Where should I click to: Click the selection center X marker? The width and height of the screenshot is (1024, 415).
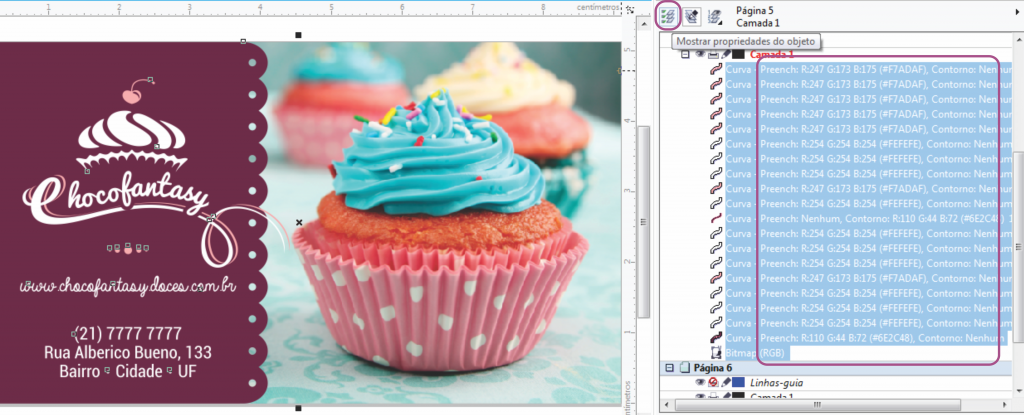click(299, 223)
